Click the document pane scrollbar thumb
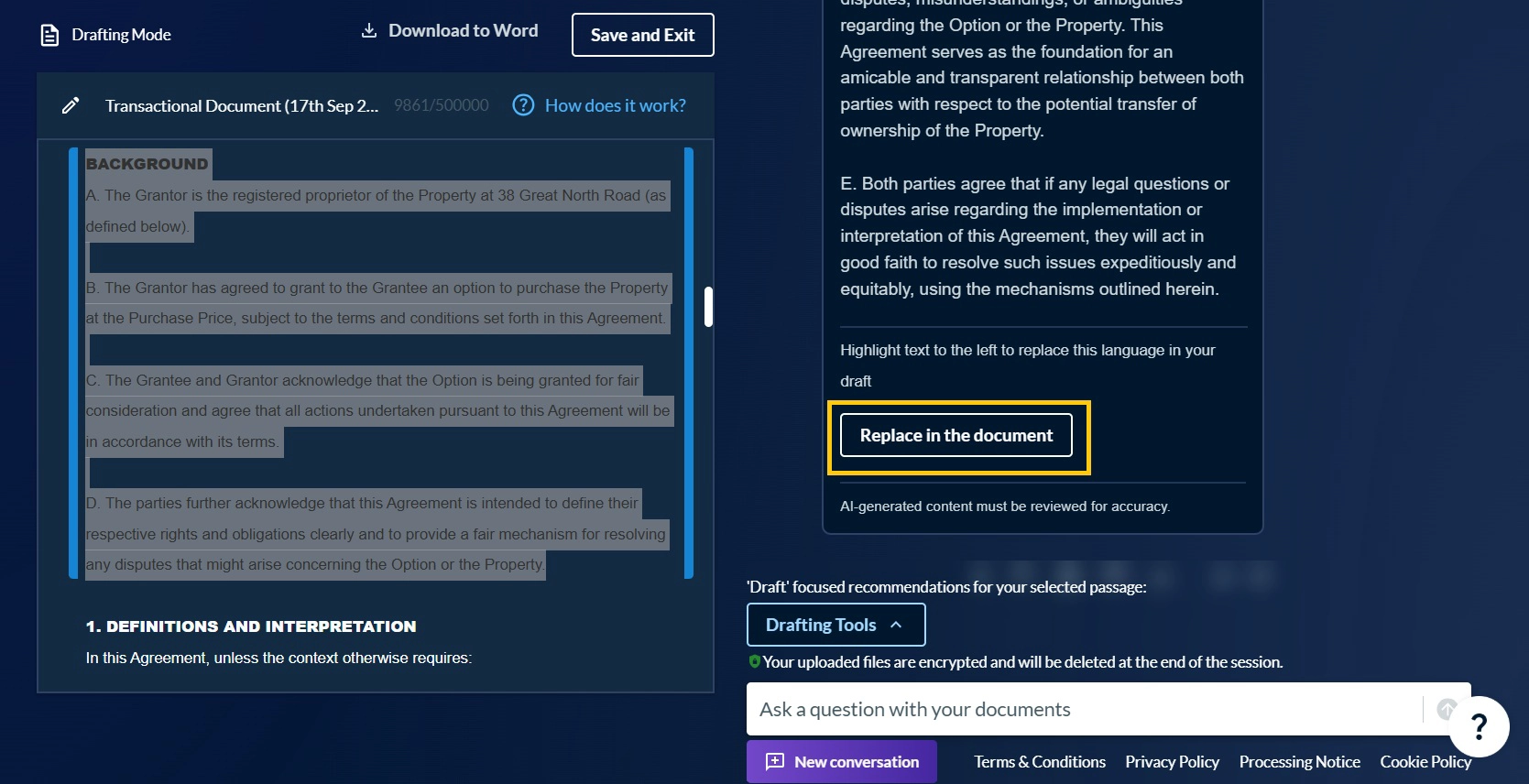Viewport: 1529px width, 784px height. (x=708, y=307)
